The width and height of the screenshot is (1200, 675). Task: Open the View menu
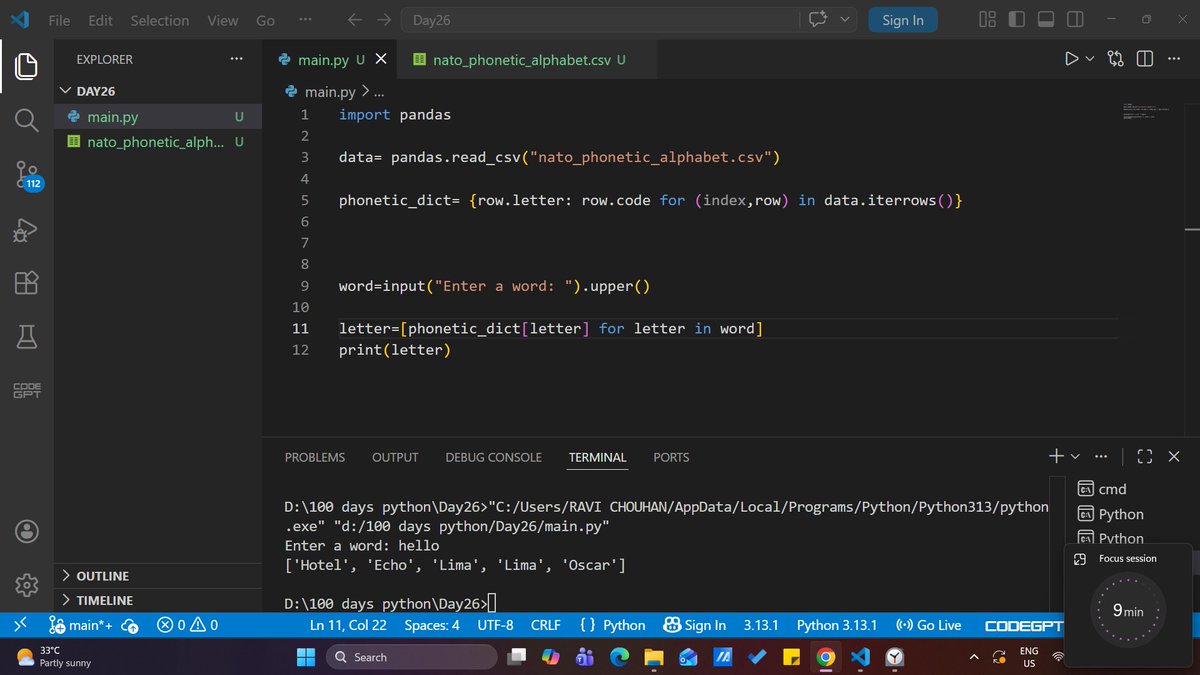pyautogui.click(x=223, y=20)
